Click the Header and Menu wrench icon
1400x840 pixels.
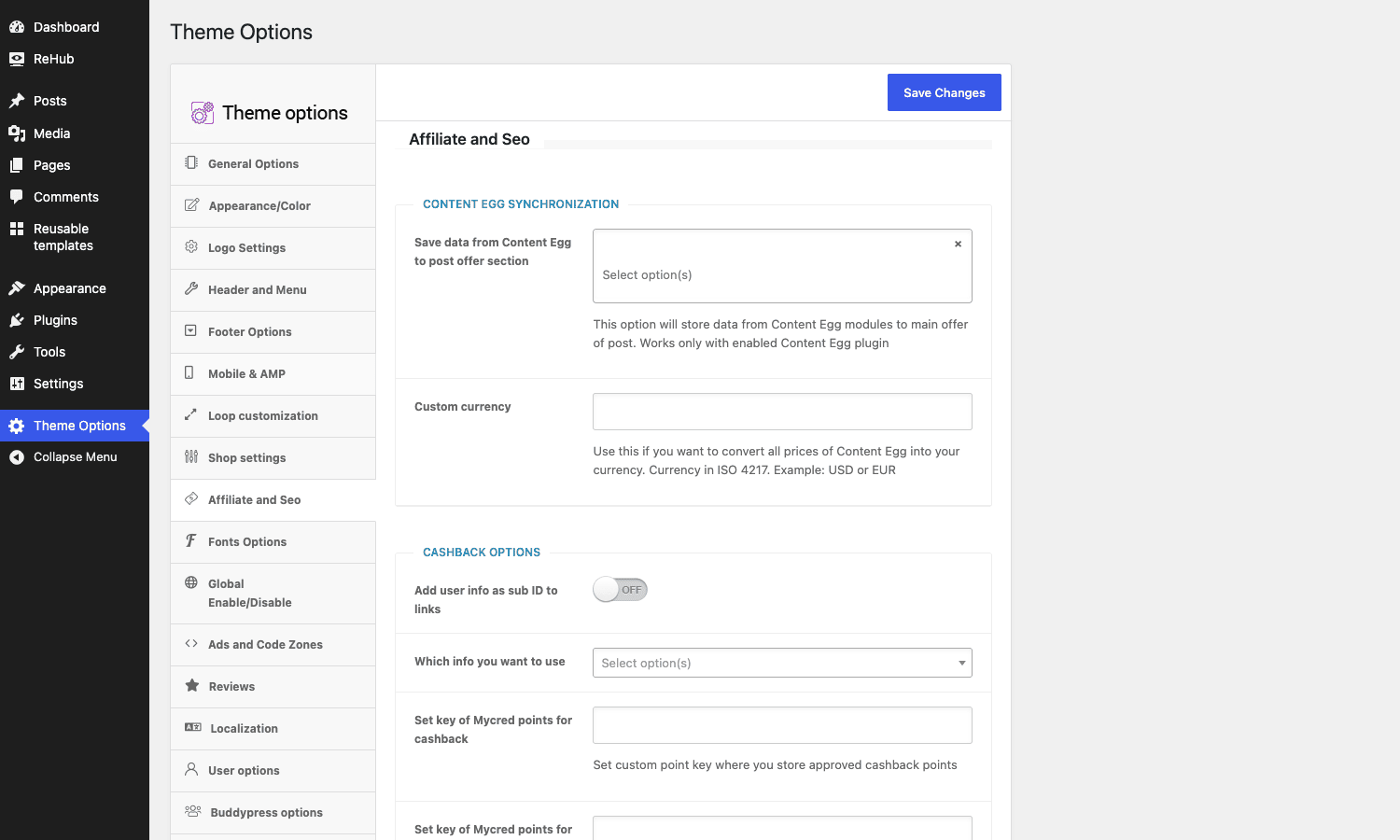point(191,288)
